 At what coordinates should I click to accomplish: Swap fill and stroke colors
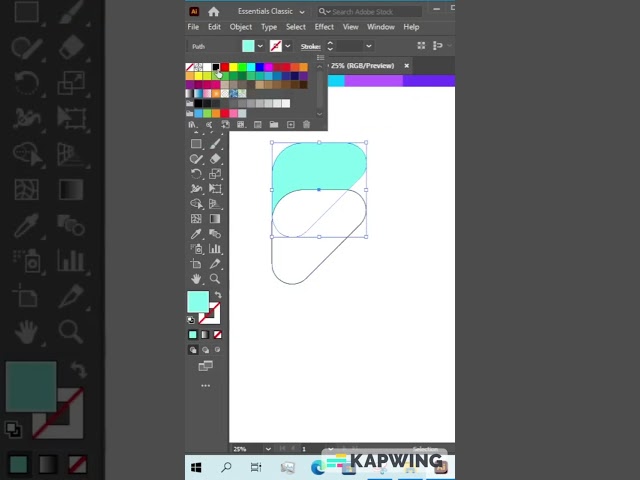tap(218, 295)
